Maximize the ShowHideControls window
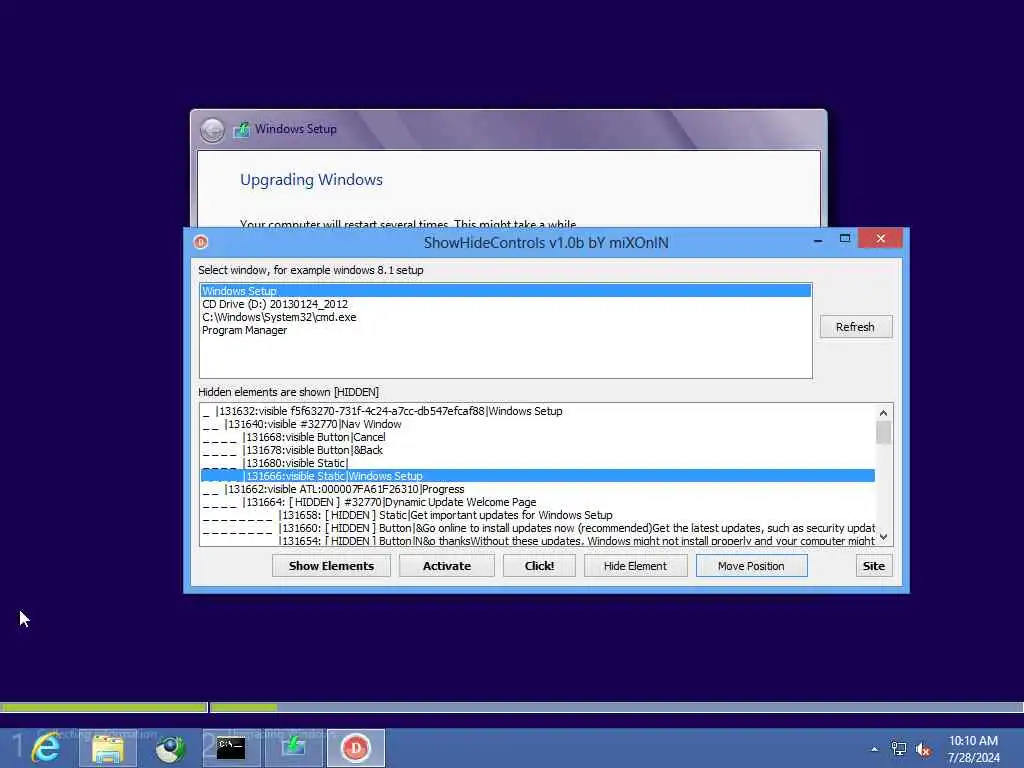Viewport: 1024px width, 768px height. 844,239
